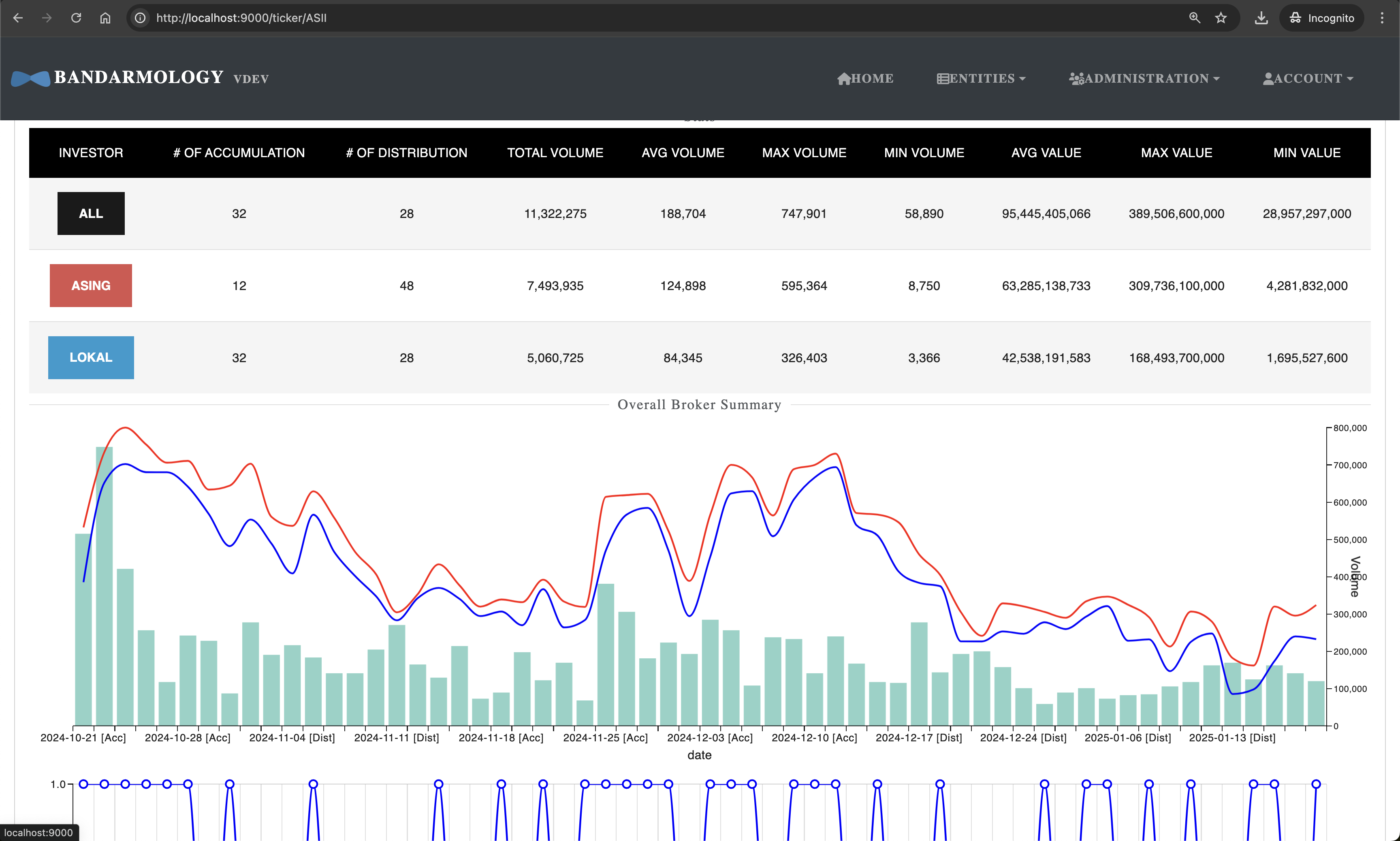Open the browser three-dot menu

1382,17
